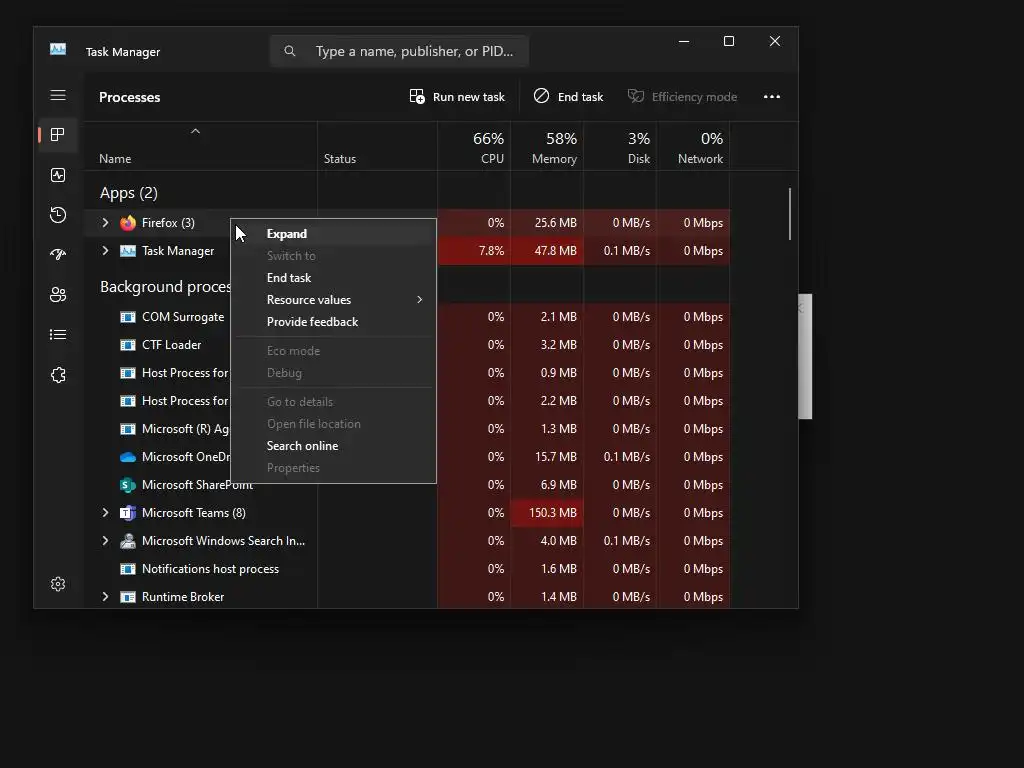Viewport: 1024px width, 768px height.
Task: Open the Details list sidebar icon
Action: tap(58, 334)
